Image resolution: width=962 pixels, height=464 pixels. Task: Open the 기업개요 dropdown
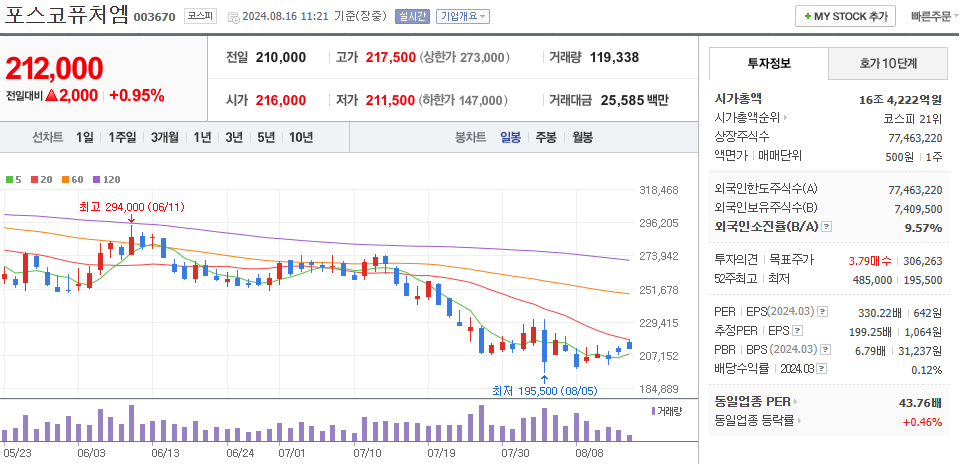pos(463,17)
